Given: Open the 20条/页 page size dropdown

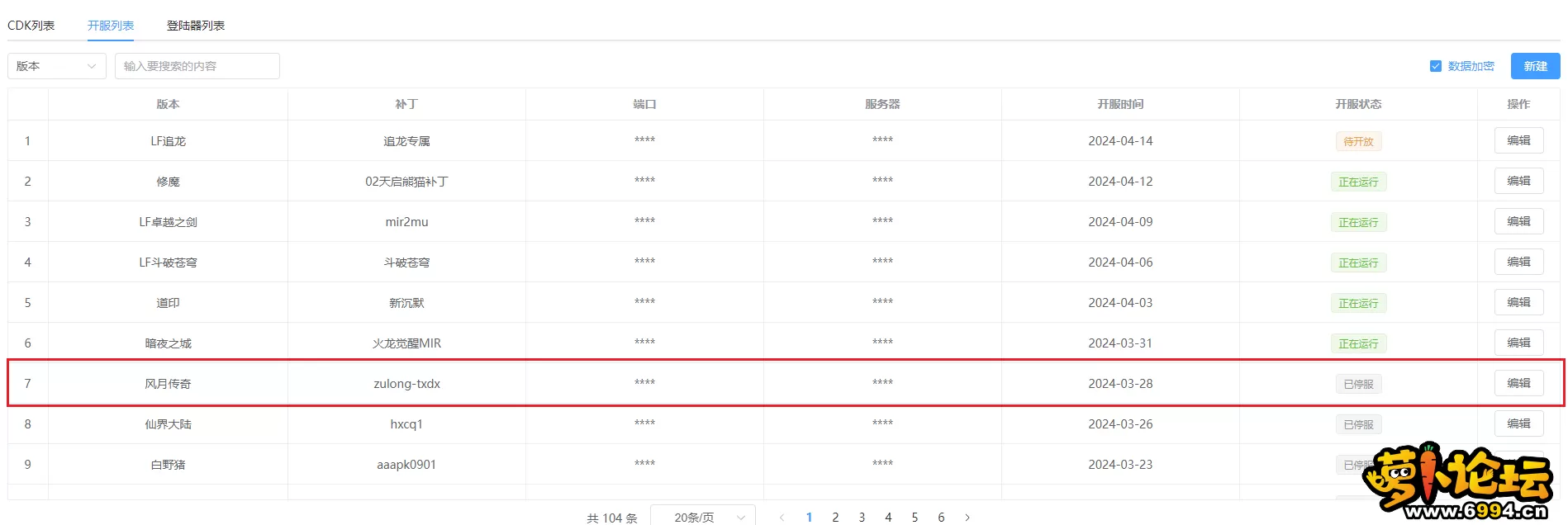Looking at the screenshot, I should tap(703, 517).
